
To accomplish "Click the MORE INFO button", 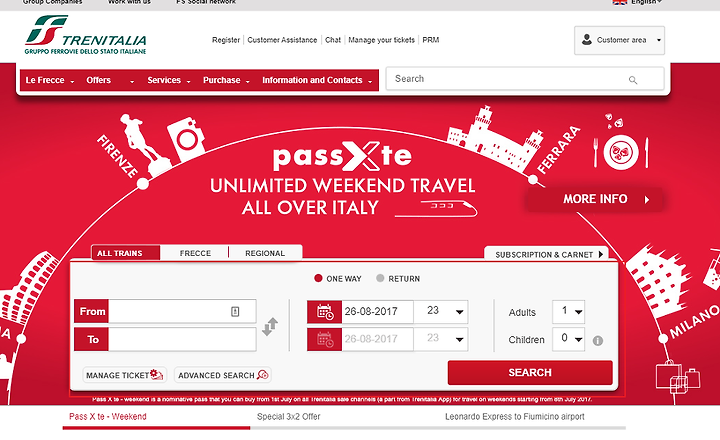I will [x=595, y=199].
